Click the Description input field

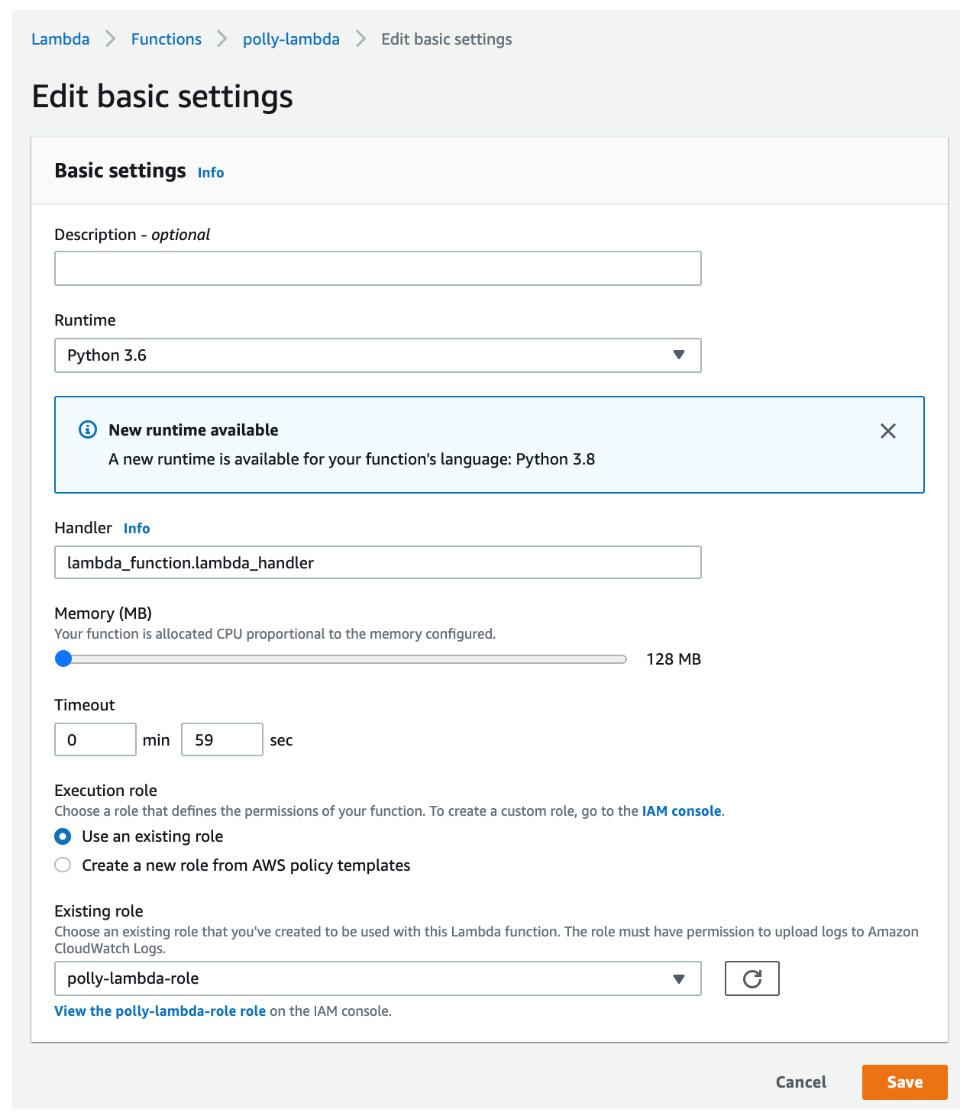coord(378,268)
